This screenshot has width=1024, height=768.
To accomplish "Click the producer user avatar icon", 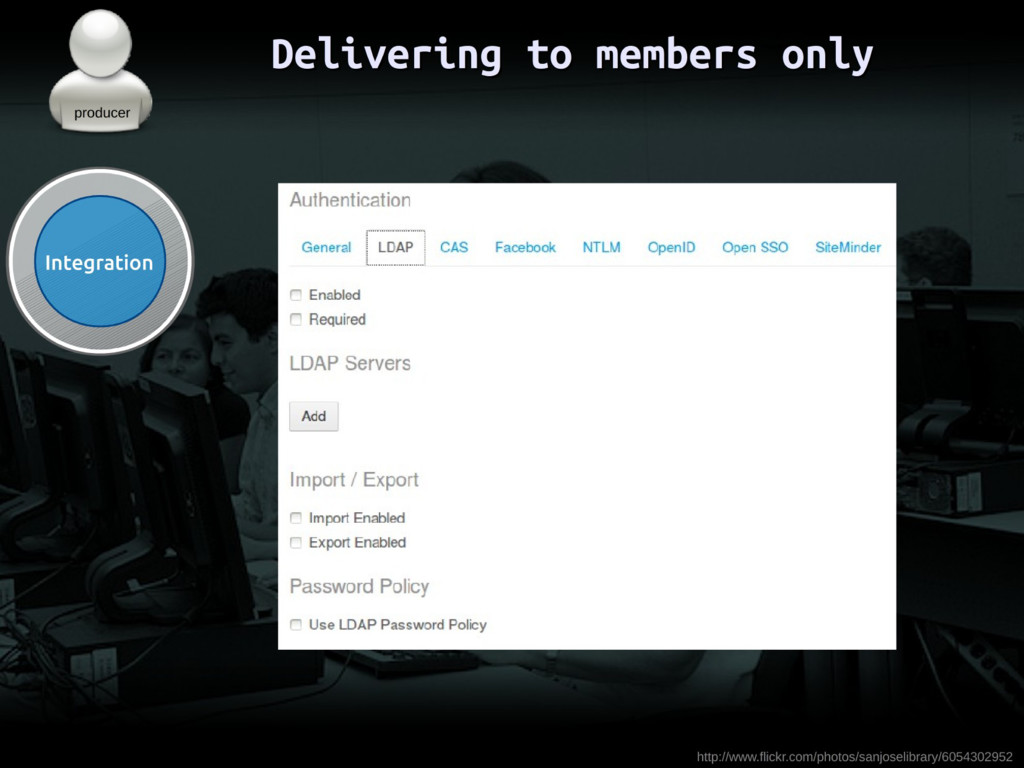I will click(x=101, y=71).
